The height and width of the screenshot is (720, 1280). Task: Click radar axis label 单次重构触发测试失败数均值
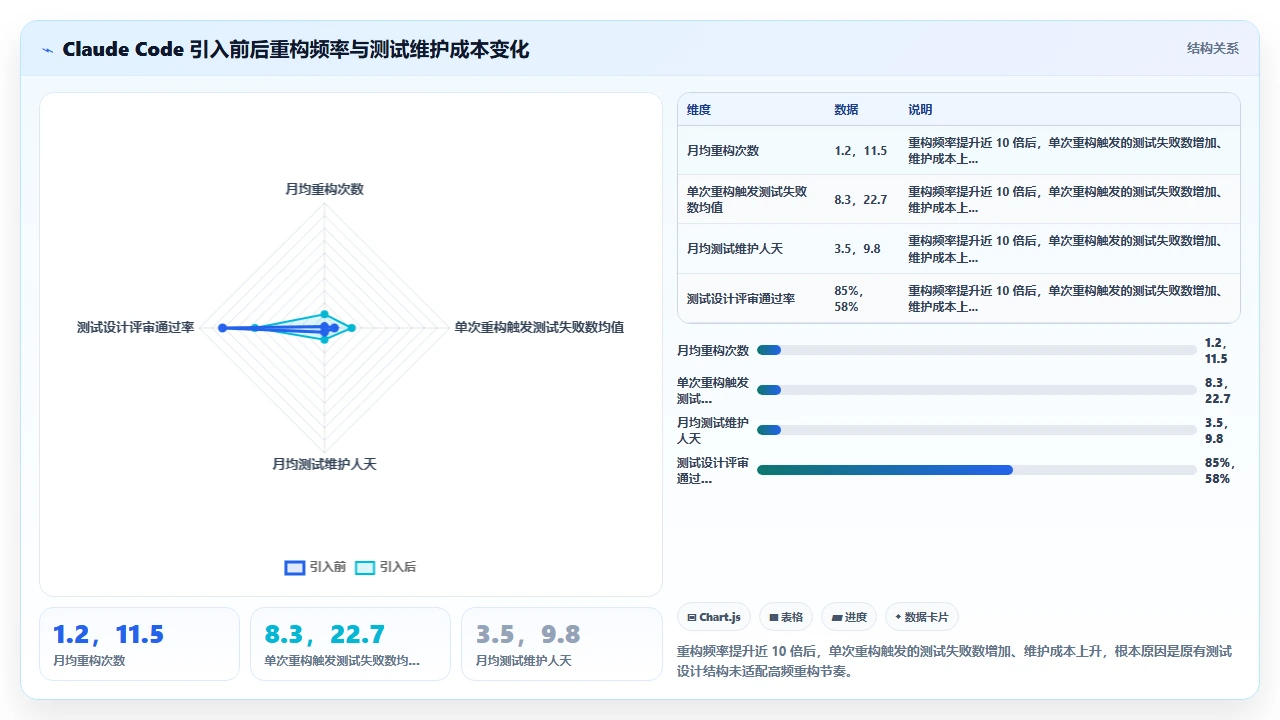(x=539, y=327)
